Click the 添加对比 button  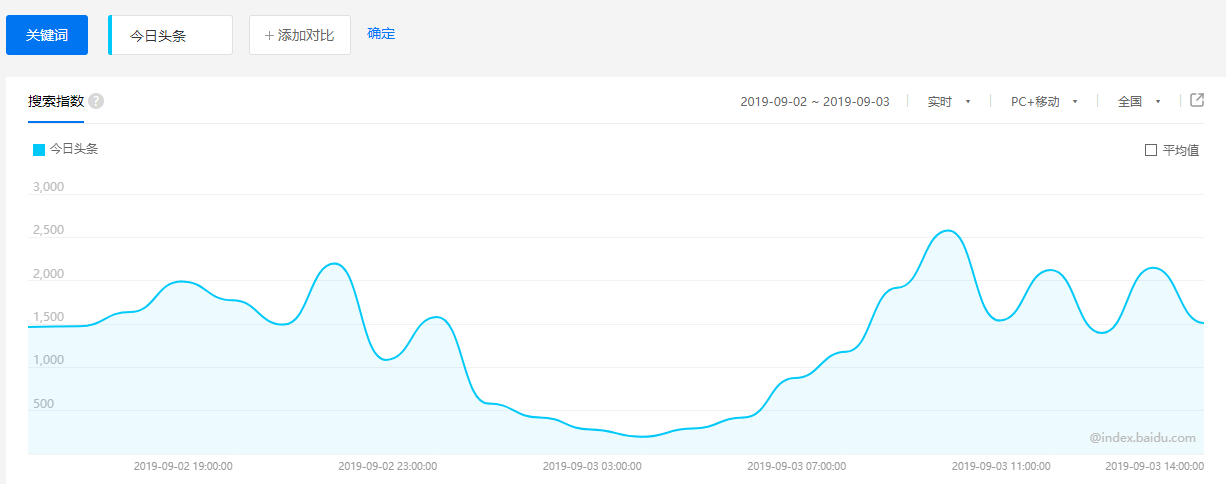pyautogui.click(x=300, y=35)
